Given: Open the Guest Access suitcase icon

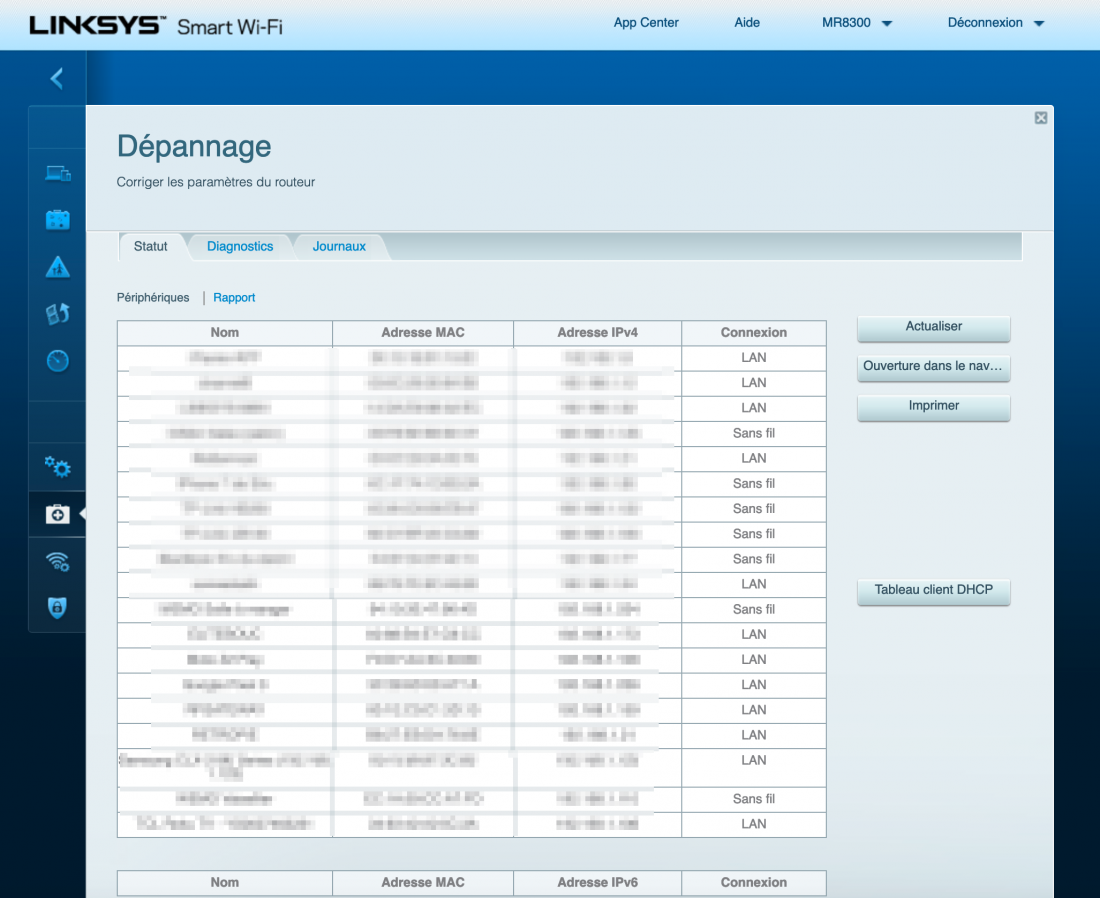Looking at the screenshot, I should [58, 220].
